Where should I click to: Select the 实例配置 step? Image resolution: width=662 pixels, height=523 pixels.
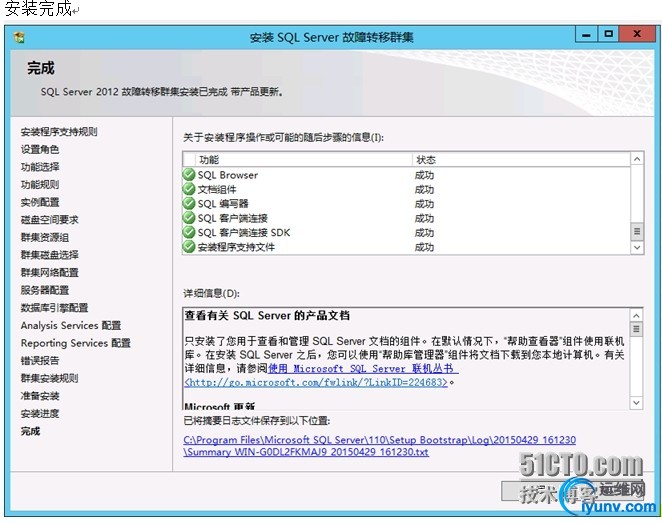pos(40,202)
